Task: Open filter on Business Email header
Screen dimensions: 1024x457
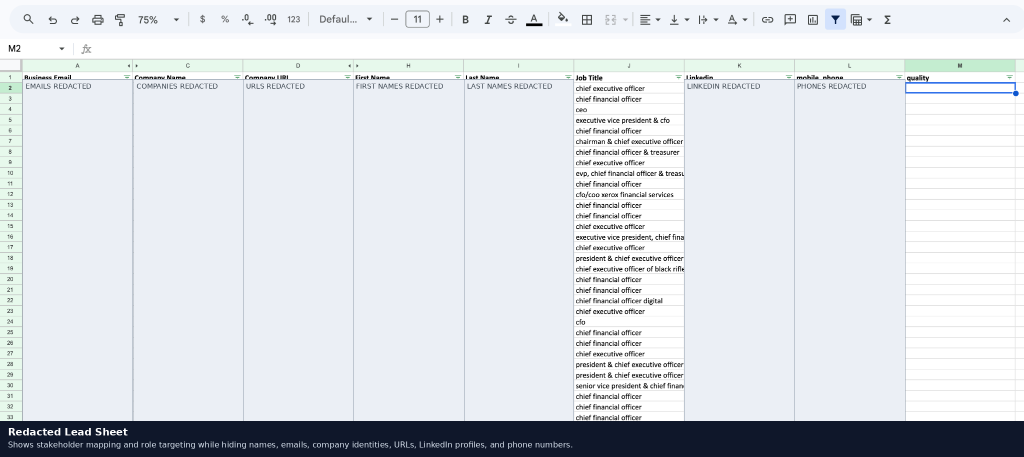Action: click(x=127, y=77)
